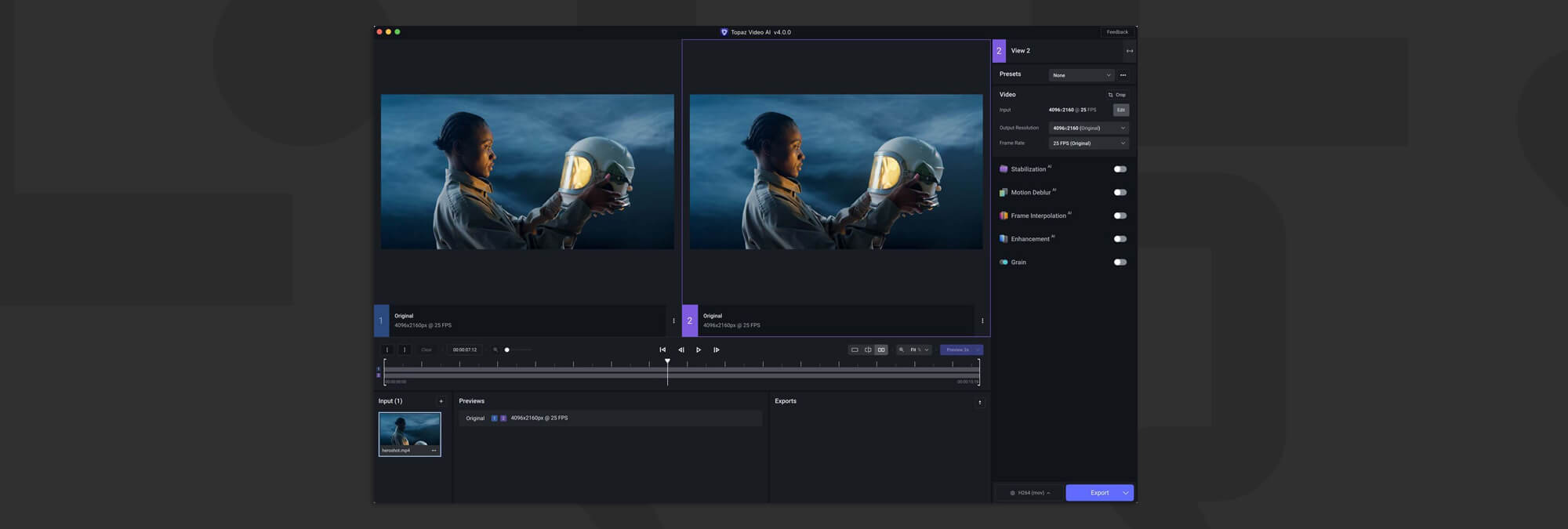Switch to split view layout
Viewport: 1568px width, 529px height.
coord(868,350)
